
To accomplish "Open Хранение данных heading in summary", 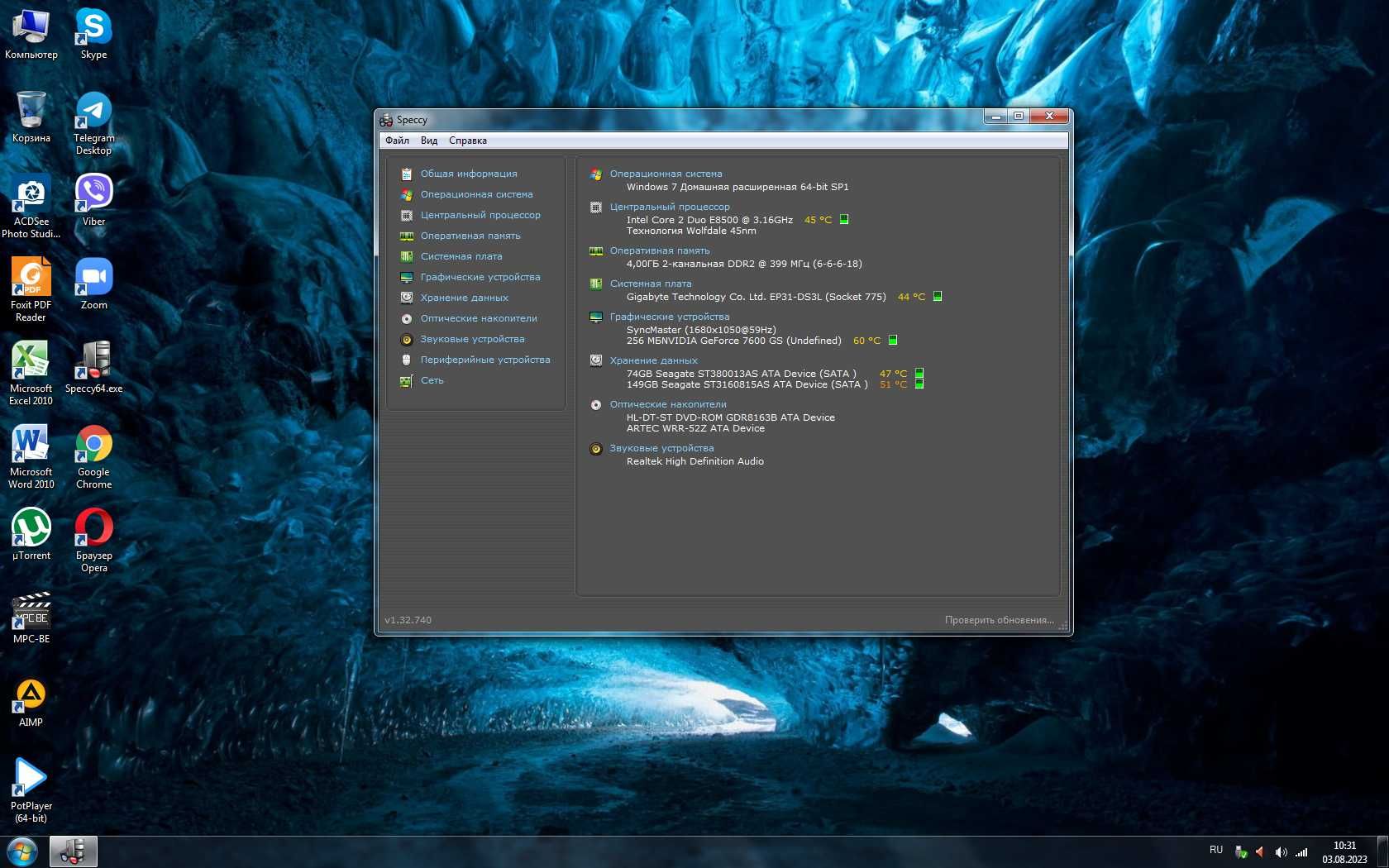I will click(x=654, y=360).
